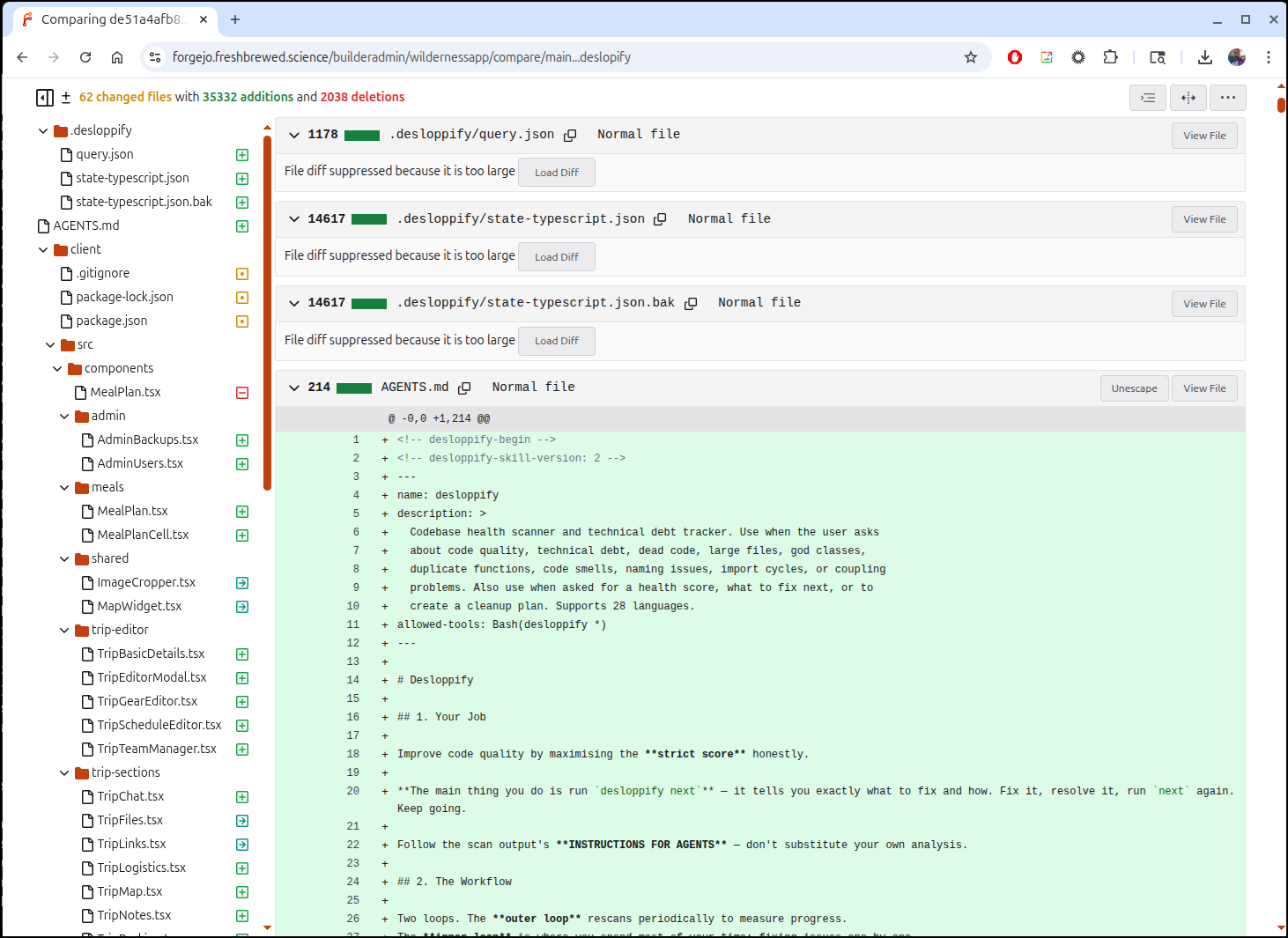Image resolution: width=1288 pixels, height=938 pixels.
Task: Copy the AGENTS.md file path
Action: [x=464, y=388]
